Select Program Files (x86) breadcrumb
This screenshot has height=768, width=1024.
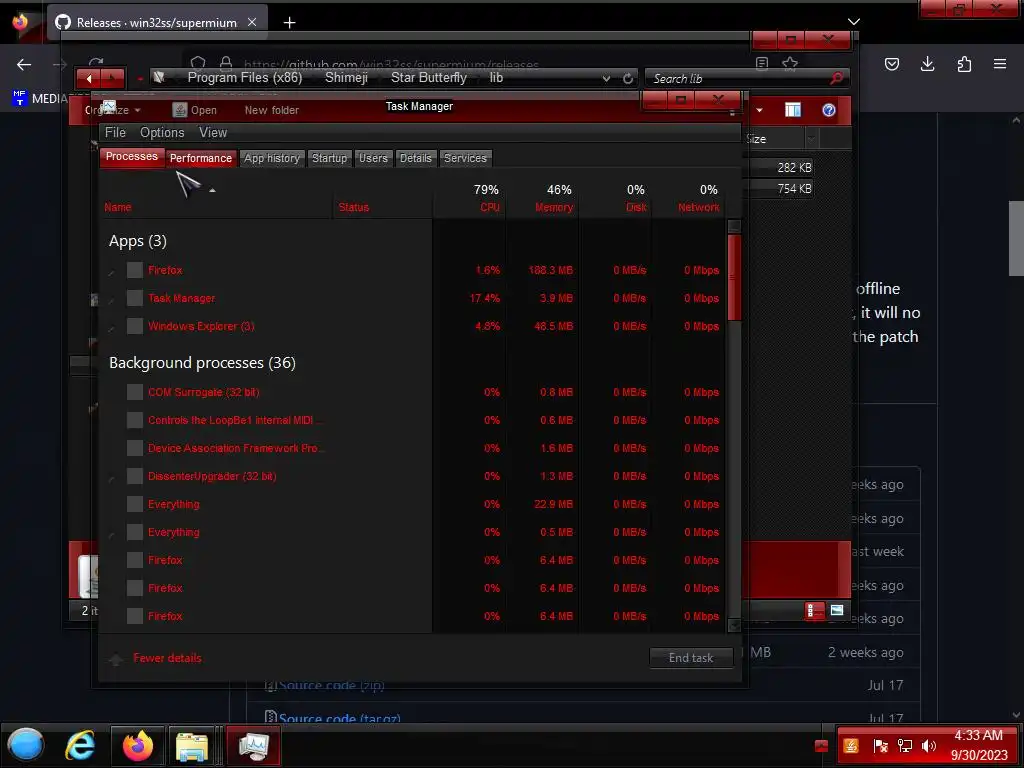coord(245,78)
